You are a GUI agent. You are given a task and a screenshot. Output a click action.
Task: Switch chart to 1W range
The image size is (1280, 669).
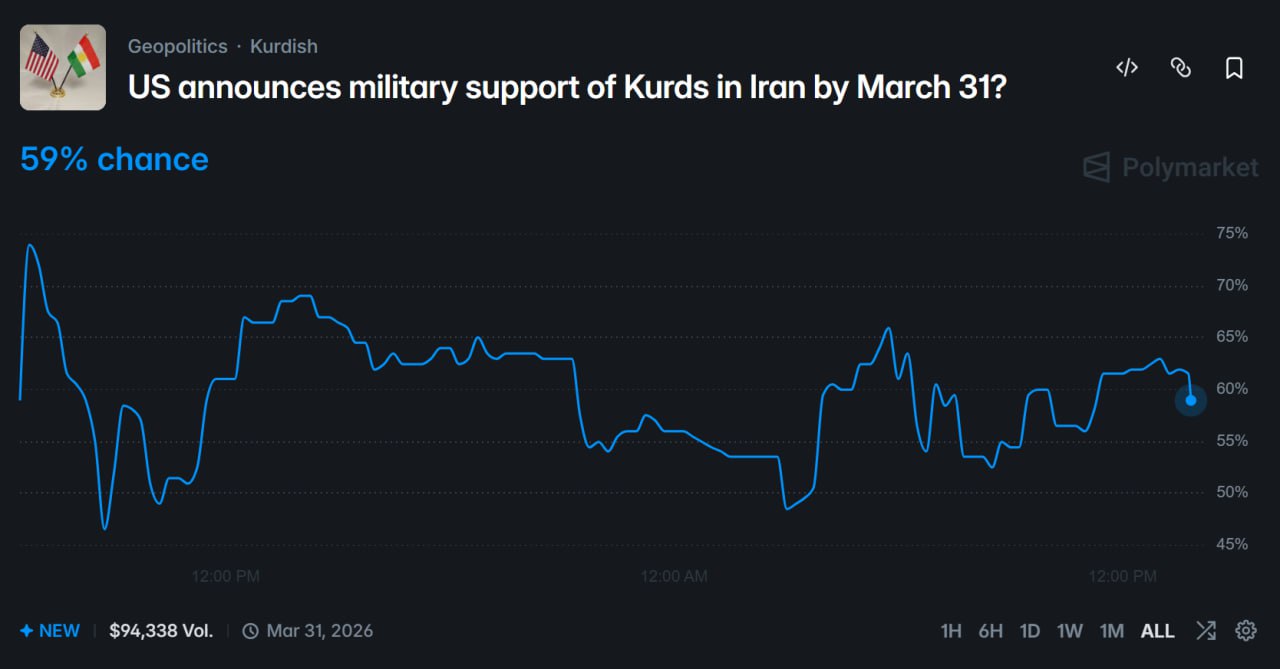(1070, 631)
